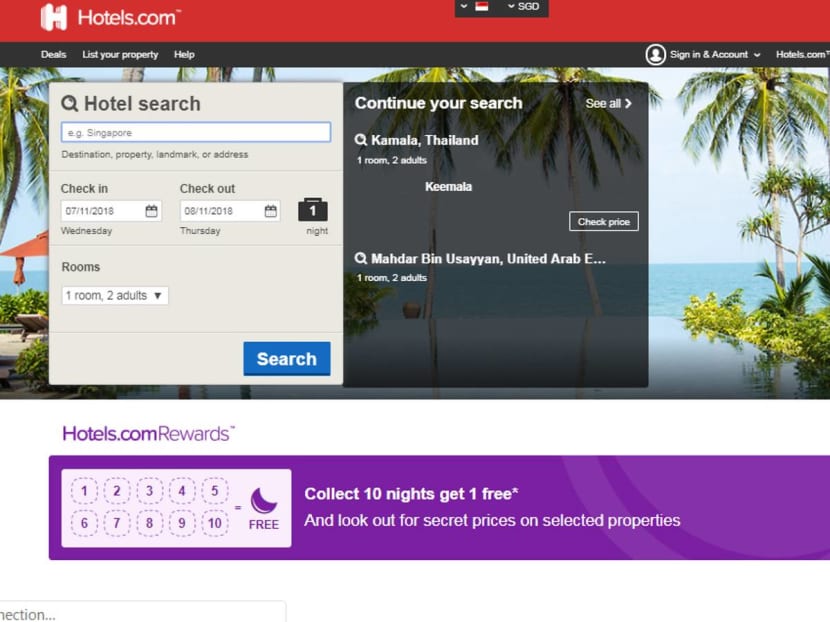Click the Hotels.com Rewards logo
Viewport: 830px width, 622px height.
[148, 434]
